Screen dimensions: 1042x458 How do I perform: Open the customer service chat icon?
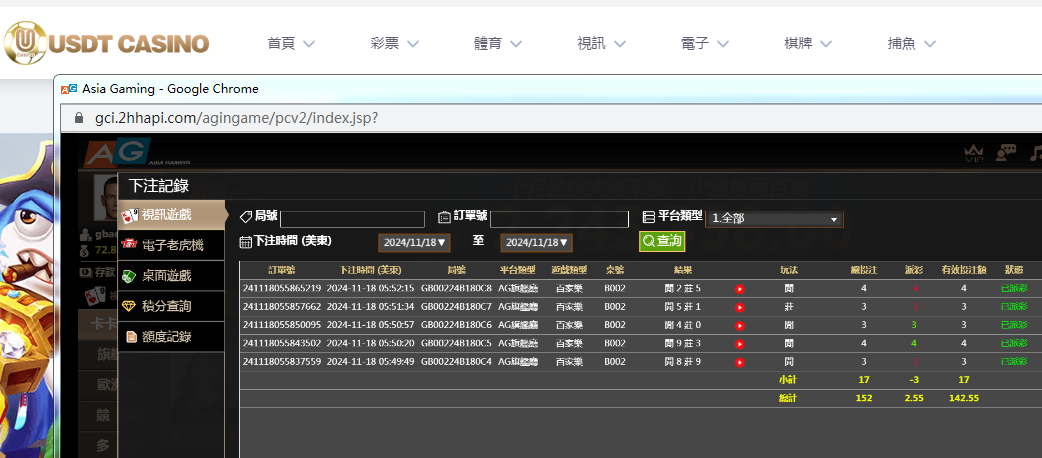[x=1007, y=153]
